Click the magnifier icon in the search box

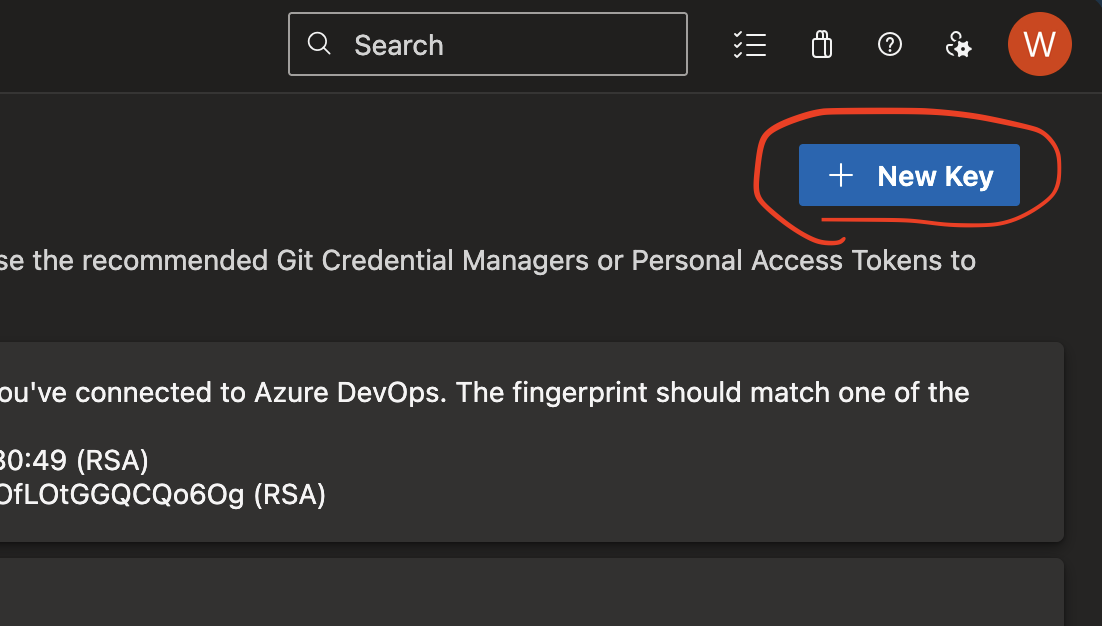[319, 44]
